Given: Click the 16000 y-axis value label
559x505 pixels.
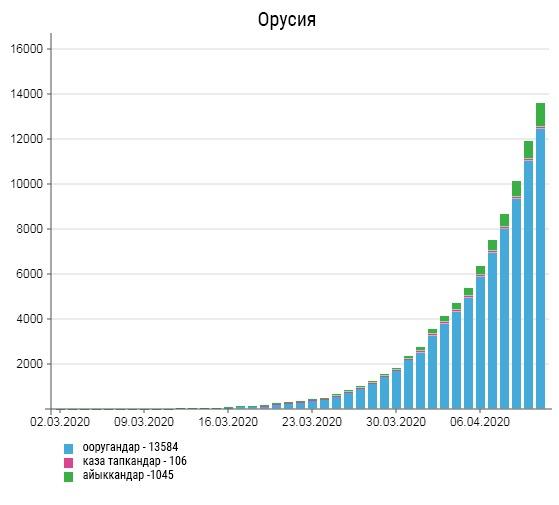Looking at the screenshot, I should (x=27, y=49).
